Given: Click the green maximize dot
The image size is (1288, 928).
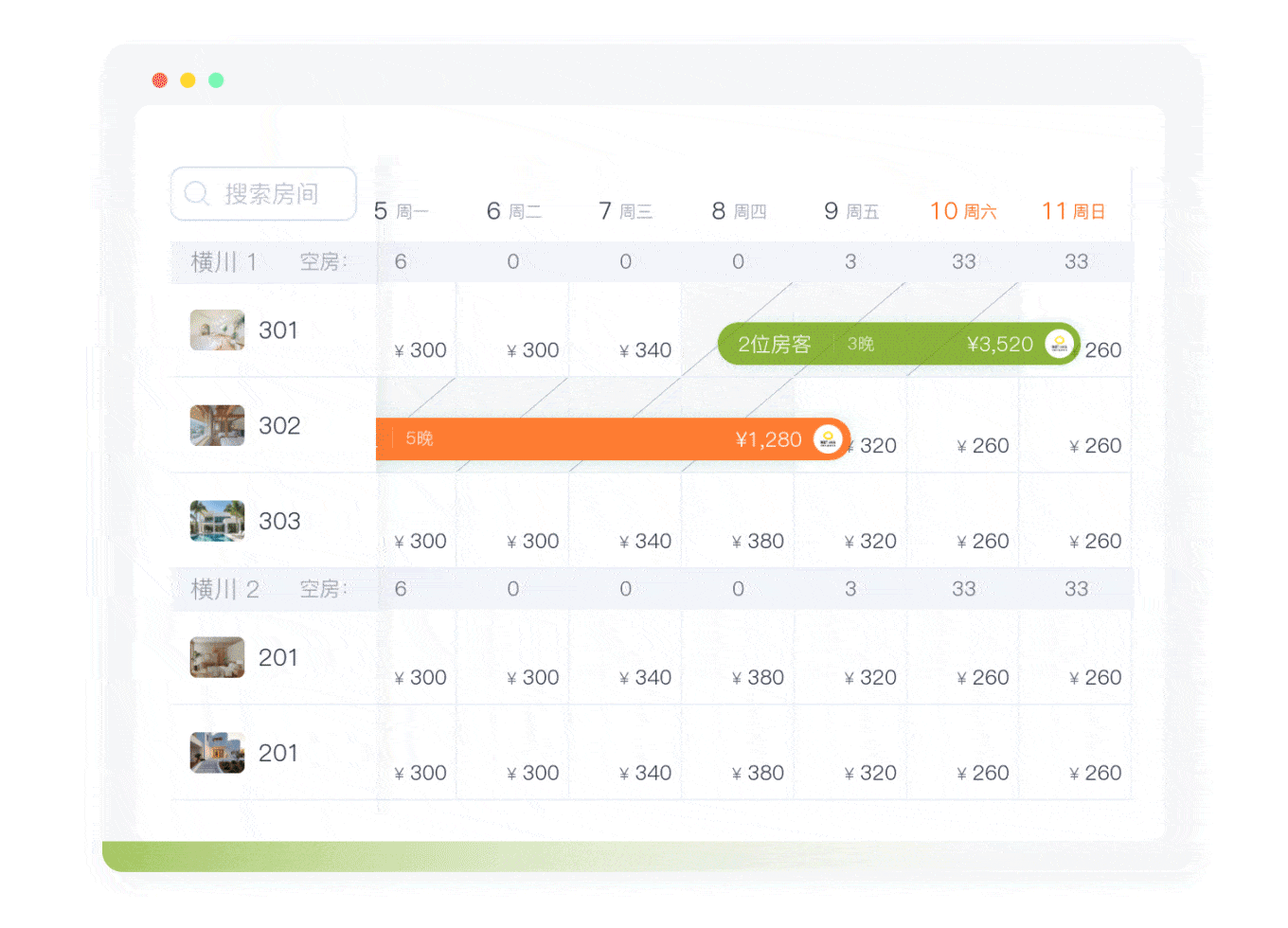Looking at the screenshot, I should pyautogui.click(x=216, y=80).
